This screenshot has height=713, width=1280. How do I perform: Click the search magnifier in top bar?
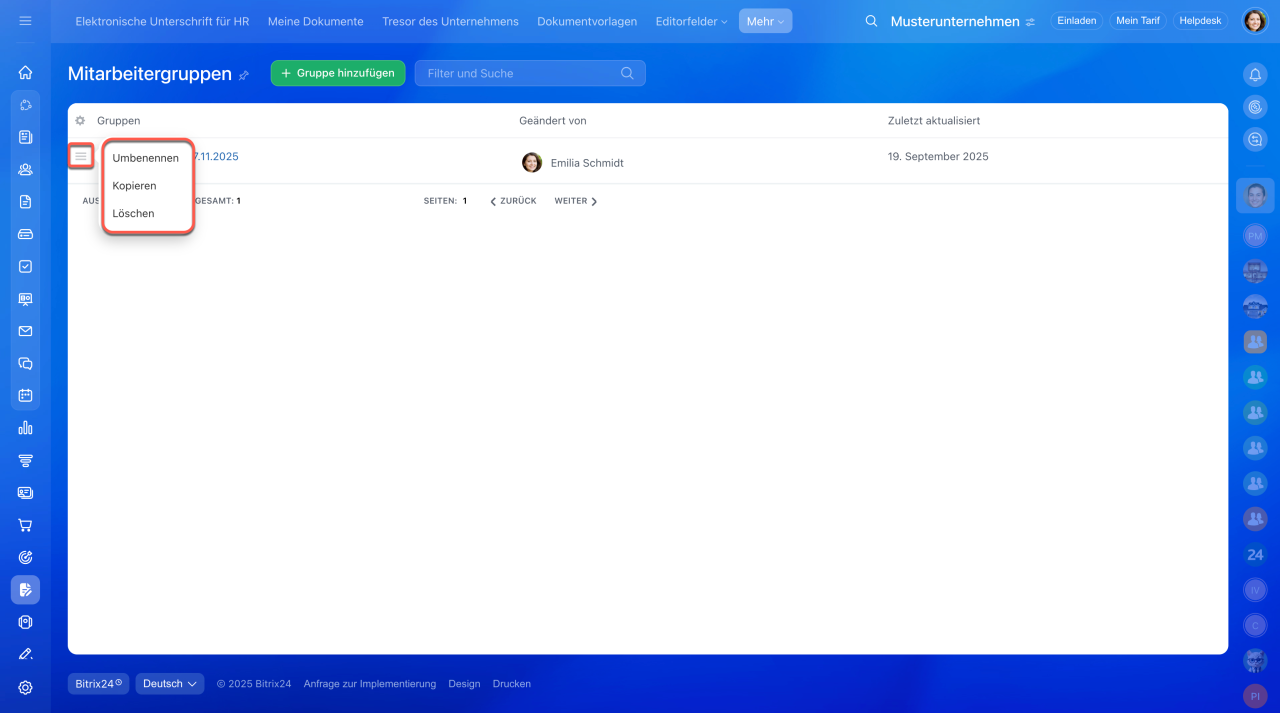click(871, 21)
